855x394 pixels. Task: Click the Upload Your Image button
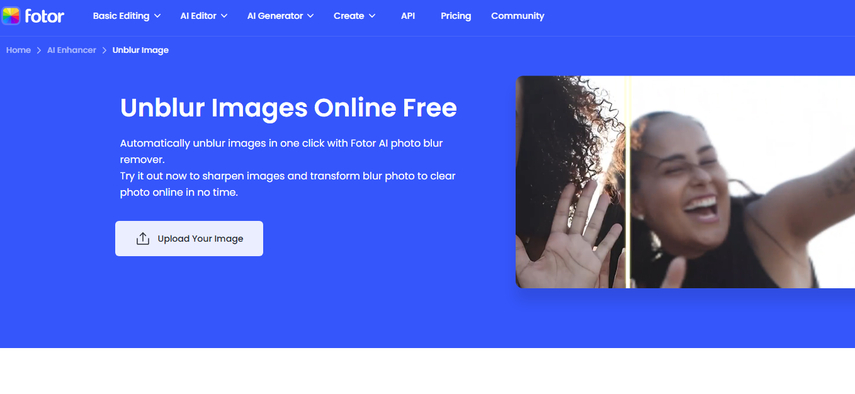pos(189,239)
